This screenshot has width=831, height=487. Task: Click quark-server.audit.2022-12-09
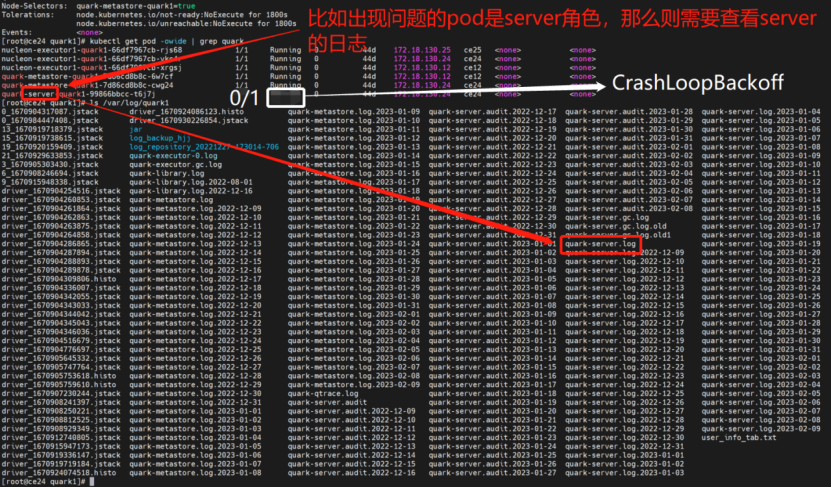pos(351,411)
